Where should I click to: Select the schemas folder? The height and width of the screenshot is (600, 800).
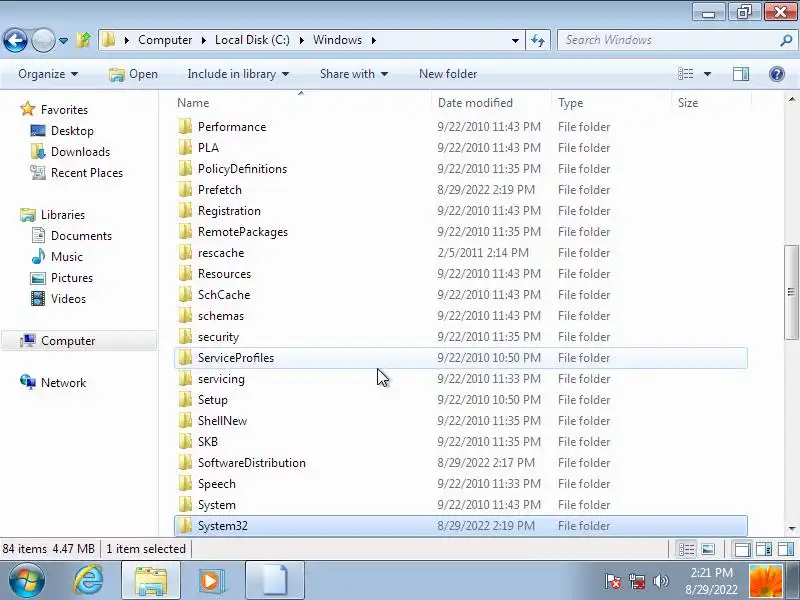pos(461,316)
